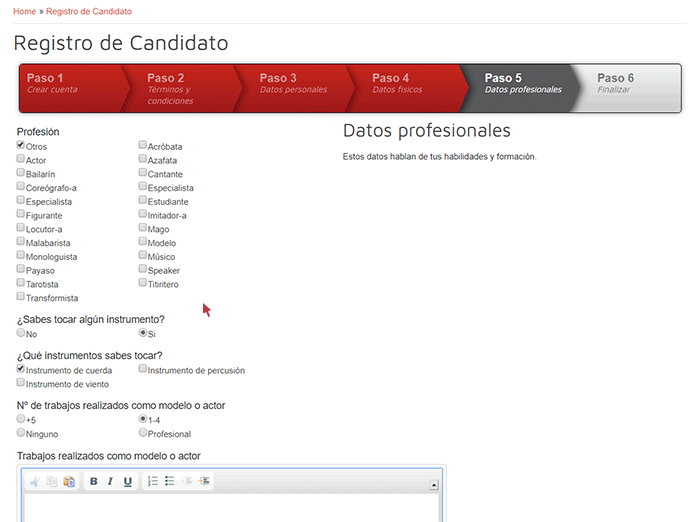This screenshot has width=700, height=522.
Task: Choose Si for playing an instrument
Action: pos(143,333)
